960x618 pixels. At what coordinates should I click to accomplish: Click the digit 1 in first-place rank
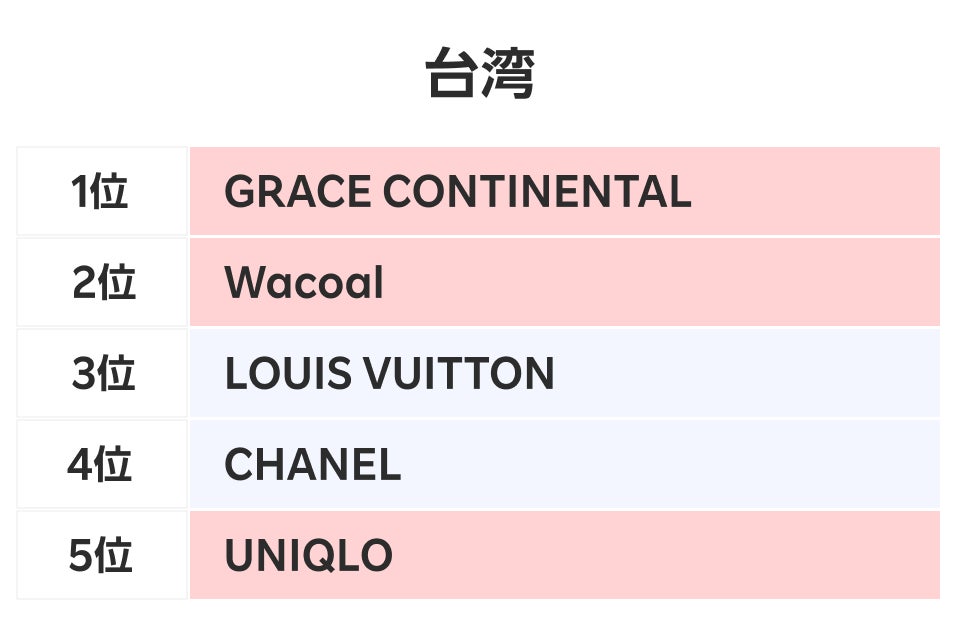tap(80, 192)
